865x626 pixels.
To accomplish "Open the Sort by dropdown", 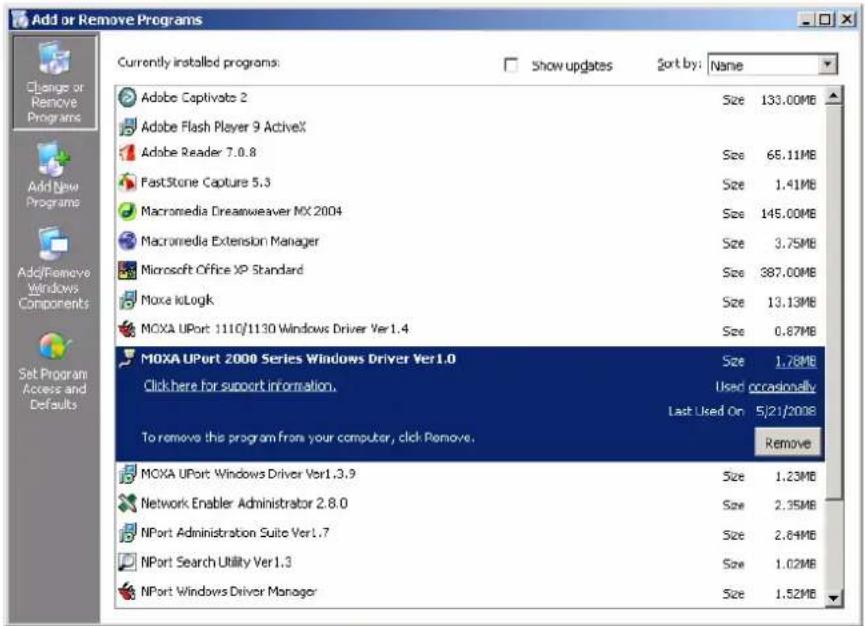I will [x=827, y=64].
